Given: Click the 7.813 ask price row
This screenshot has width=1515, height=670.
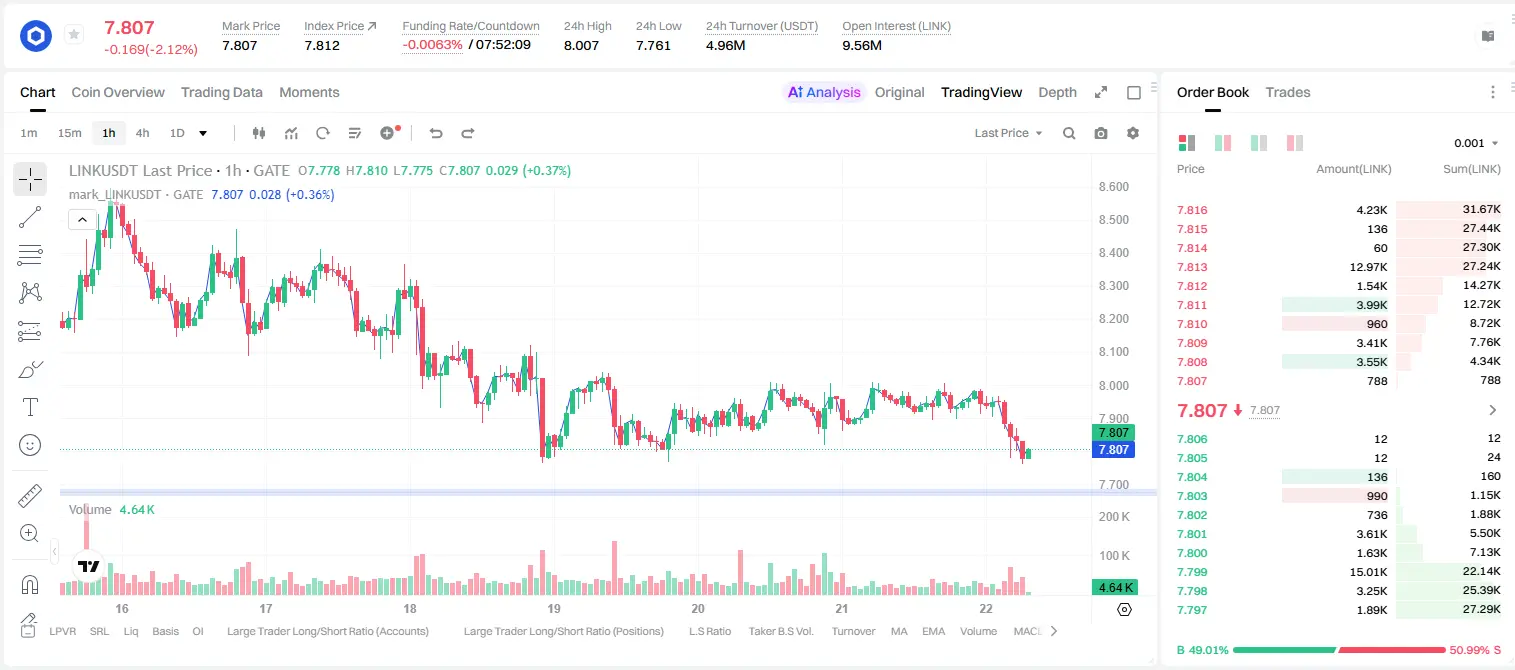Looking at the screenshot, I should coord(1339,267).
